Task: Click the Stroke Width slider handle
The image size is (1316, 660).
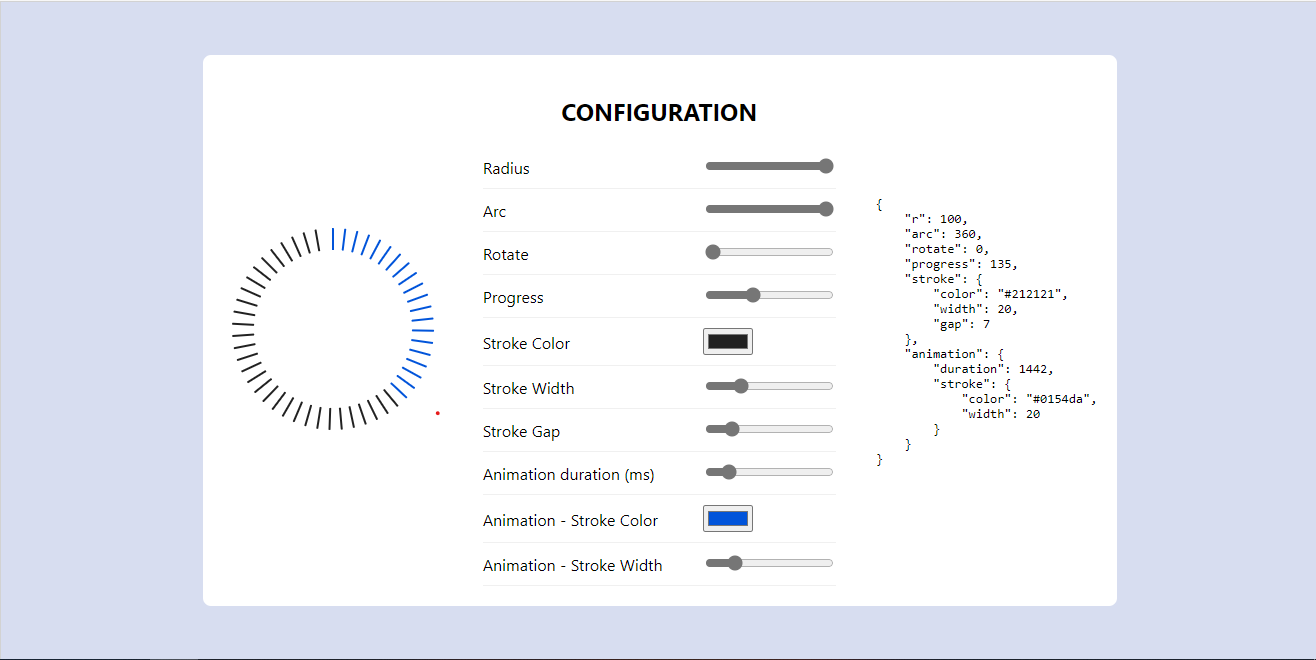Action: pos(741,386)
